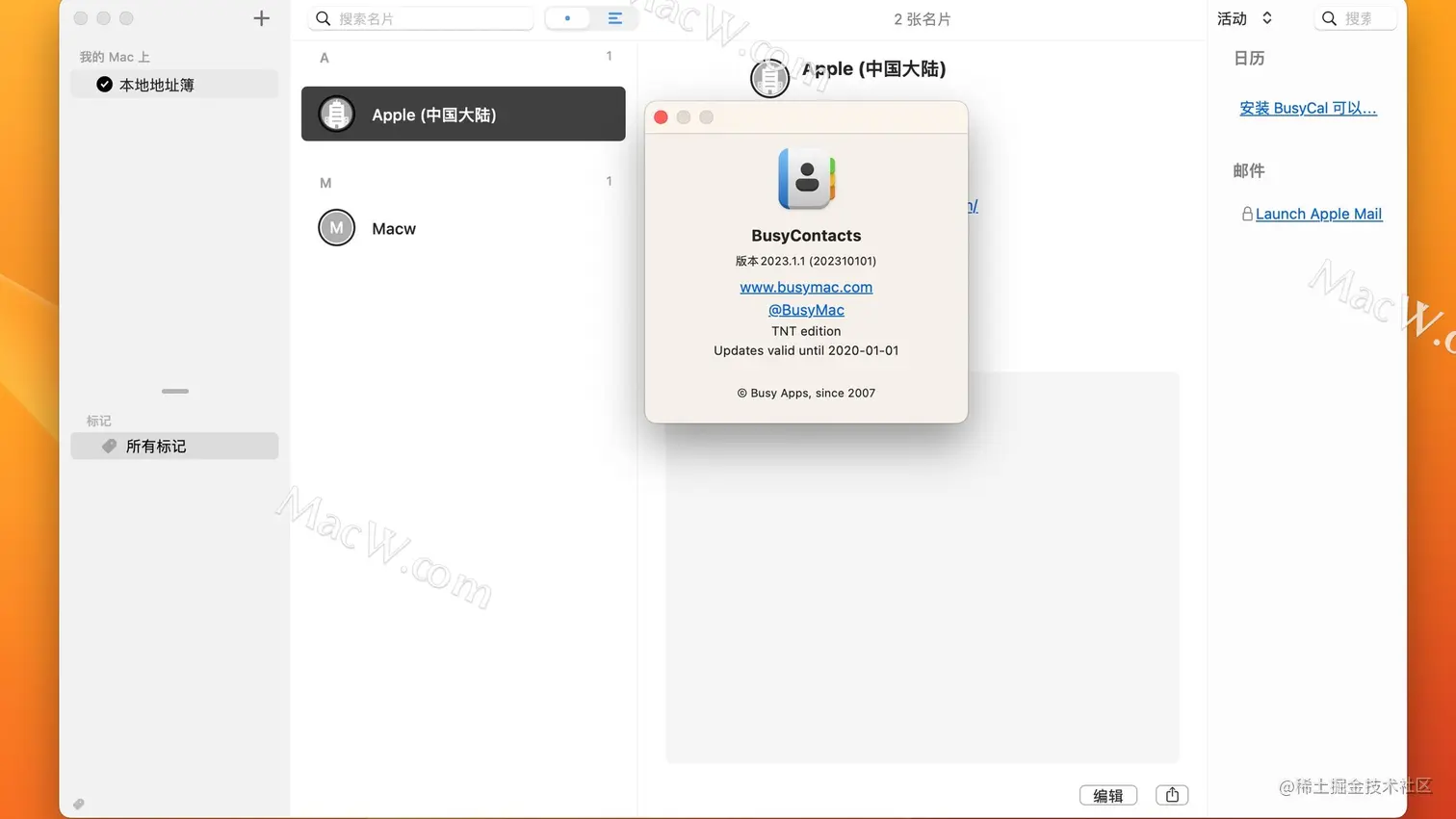Select the Apple (中国大陆) contact row

[463, 114]
